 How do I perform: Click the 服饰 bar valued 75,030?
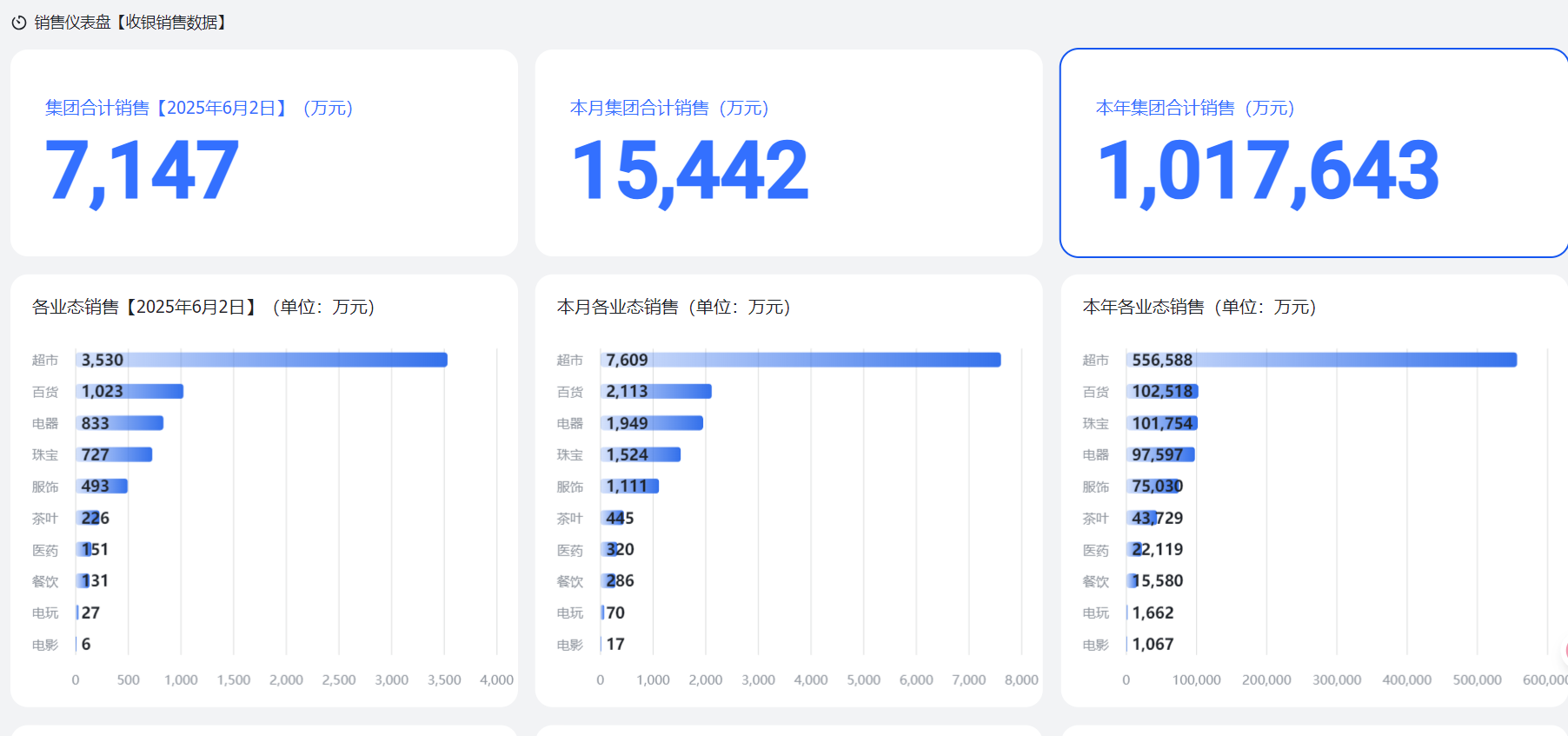click(x=1154, y=487)
